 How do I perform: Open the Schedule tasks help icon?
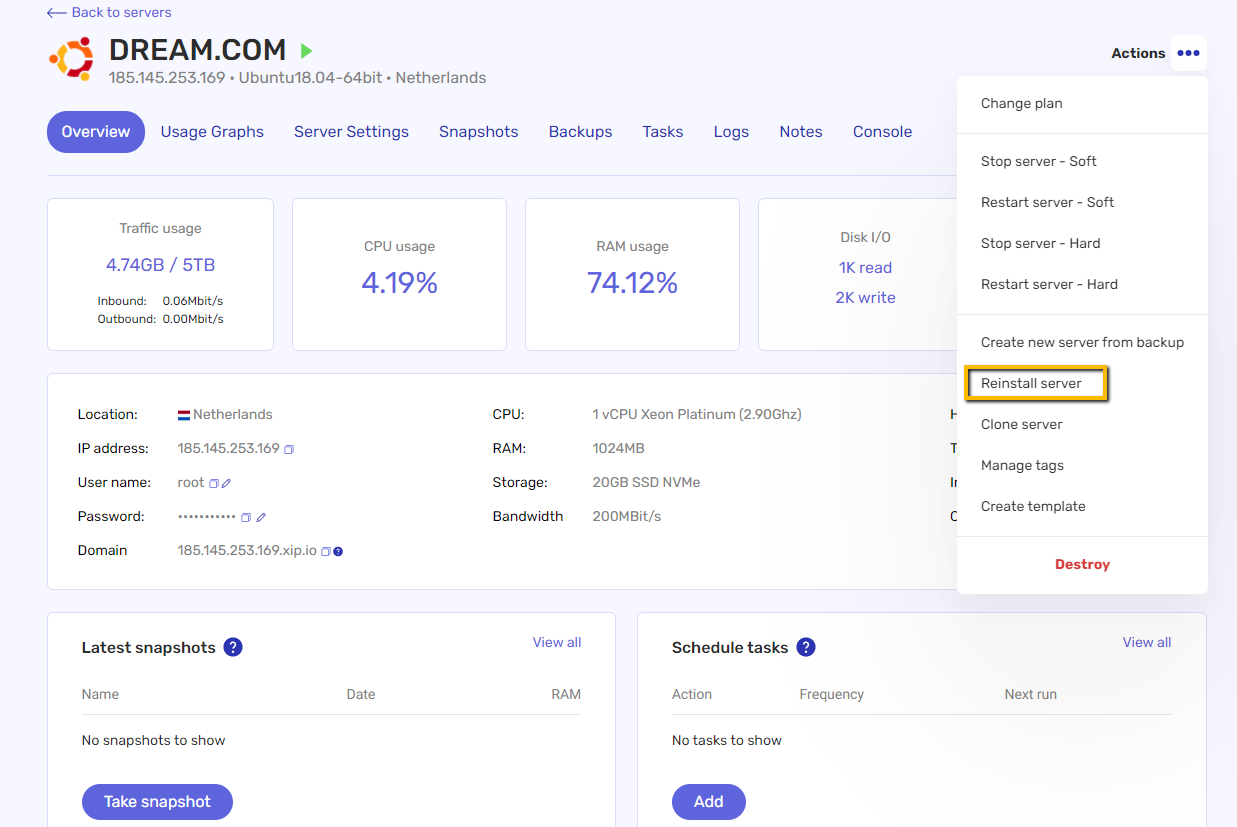click(x=806, y=647)
